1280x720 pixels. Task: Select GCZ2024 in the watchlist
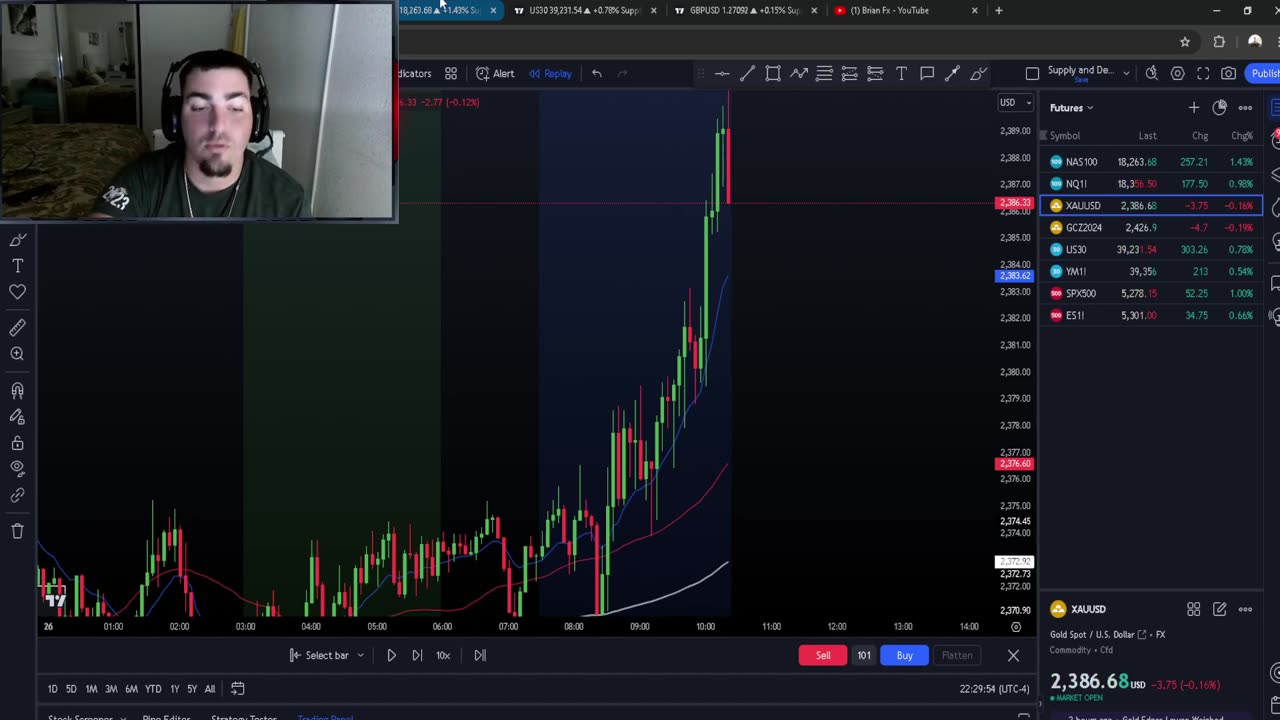(x=1151, y=228)
